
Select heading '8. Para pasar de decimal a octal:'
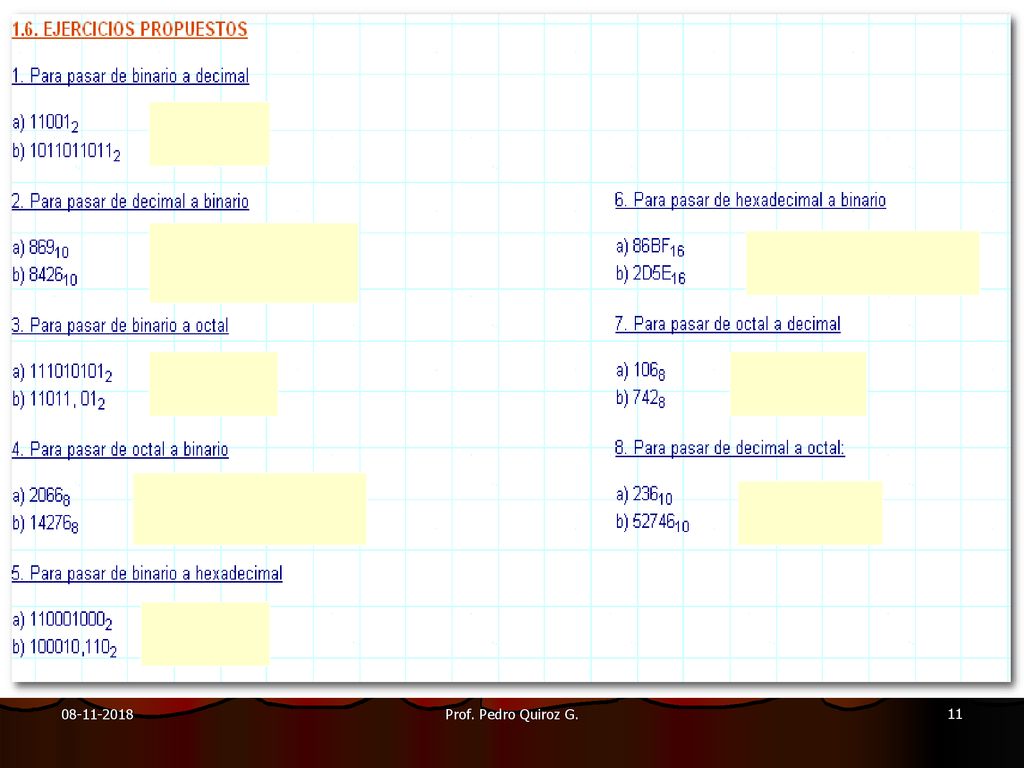click(x=729, y=448)
